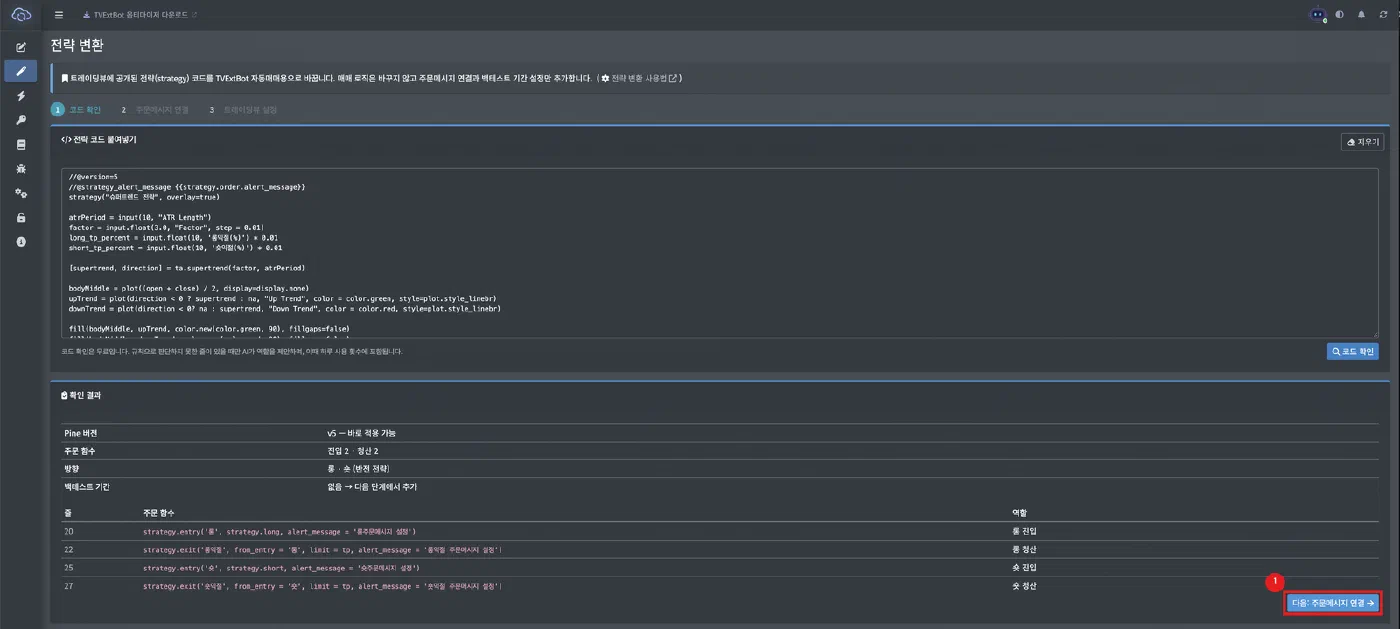The height and width of the screenshot is (629, 1400).
Task: Open the book sidebar icon
Action: tap(21, 144)
